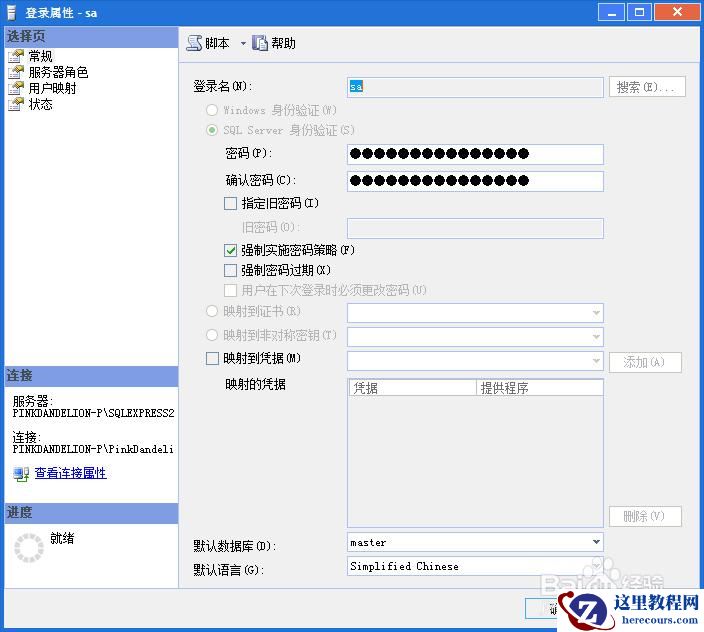Image resolution: width=704 pixels, height=632 pixels.
Task: Open the Script dropdown arrow
Action: tap(243, 44)
